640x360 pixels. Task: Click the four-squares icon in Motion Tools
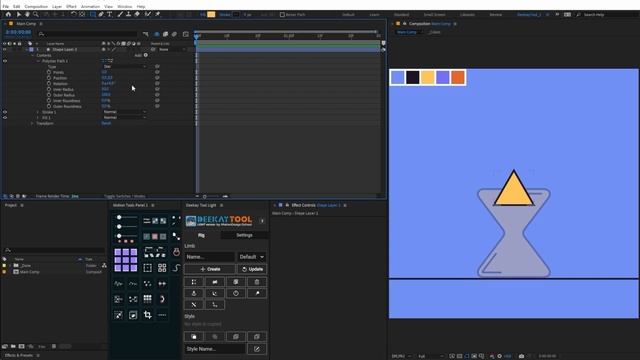coord(162,268)
